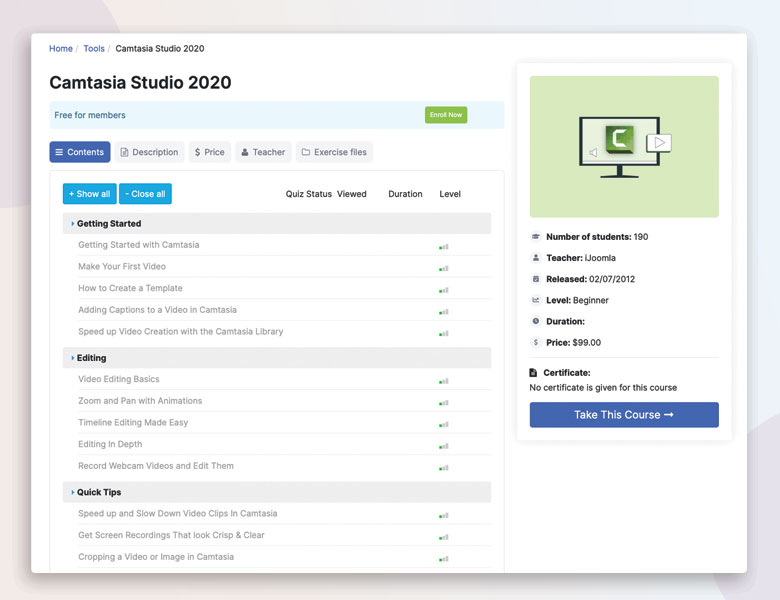Click the chart icon beside Level: Beginner
The width and height of the screenshot is (780, 600).
(536, 300)
